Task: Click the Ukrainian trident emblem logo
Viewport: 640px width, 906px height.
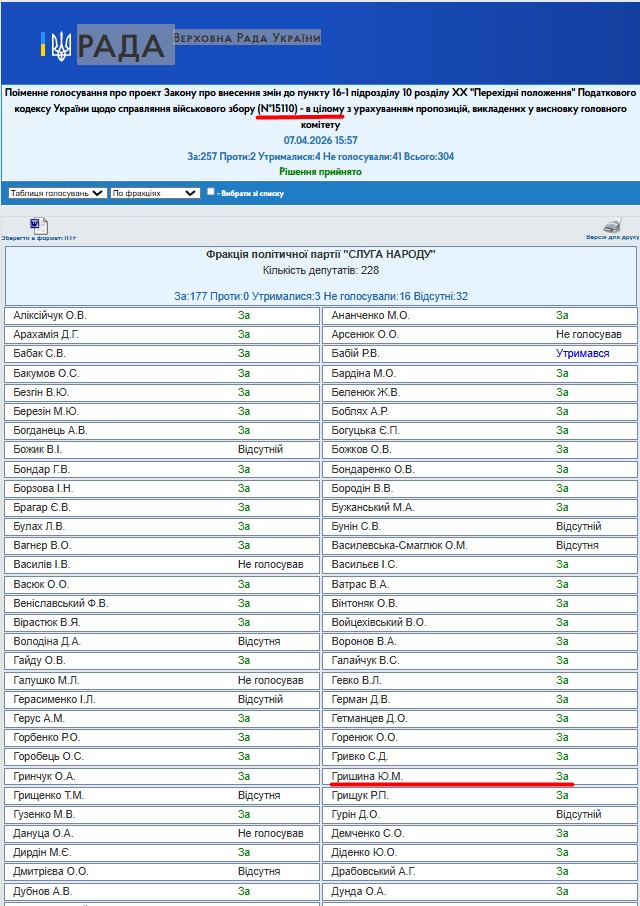Action: pos(61,46)
